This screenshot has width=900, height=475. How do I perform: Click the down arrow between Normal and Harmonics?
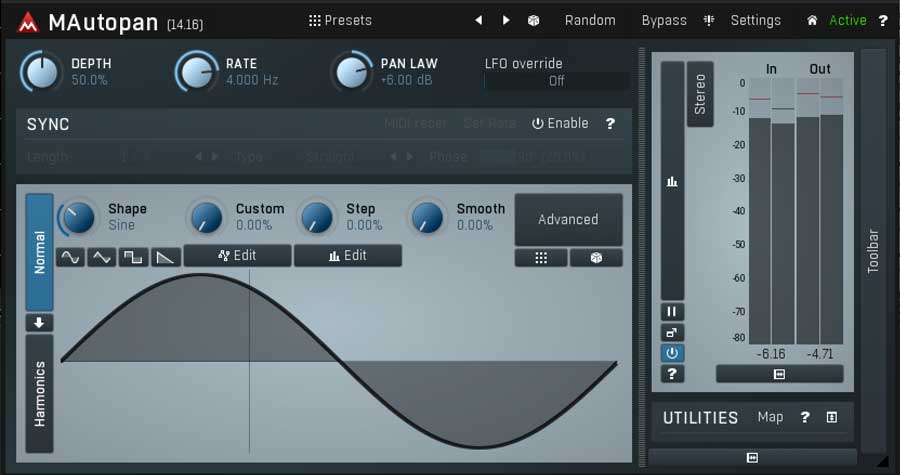[x=40, y=323]
